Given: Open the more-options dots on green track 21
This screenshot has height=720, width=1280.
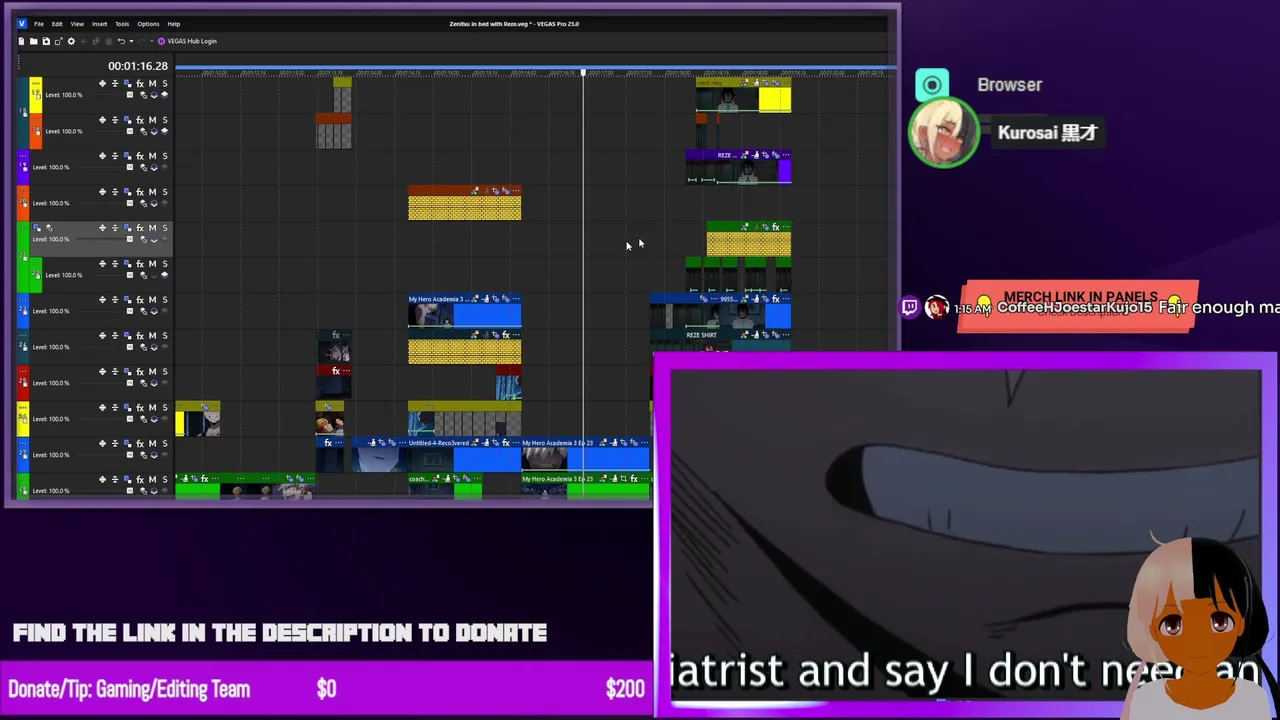Looking at the screenshot, I should (x=23, y=228).
